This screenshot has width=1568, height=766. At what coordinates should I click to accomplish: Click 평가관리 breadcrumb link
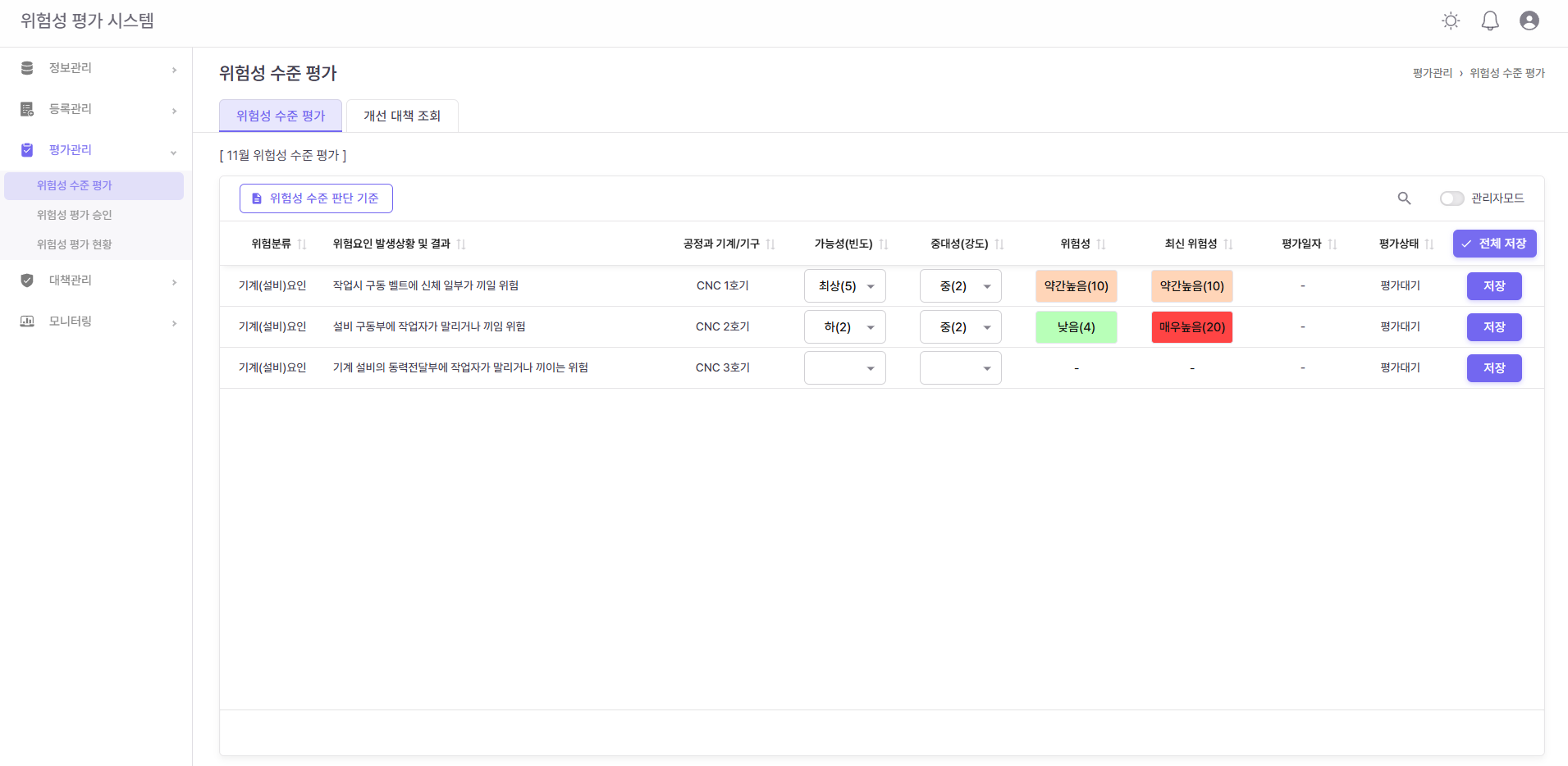point(1432,73)
